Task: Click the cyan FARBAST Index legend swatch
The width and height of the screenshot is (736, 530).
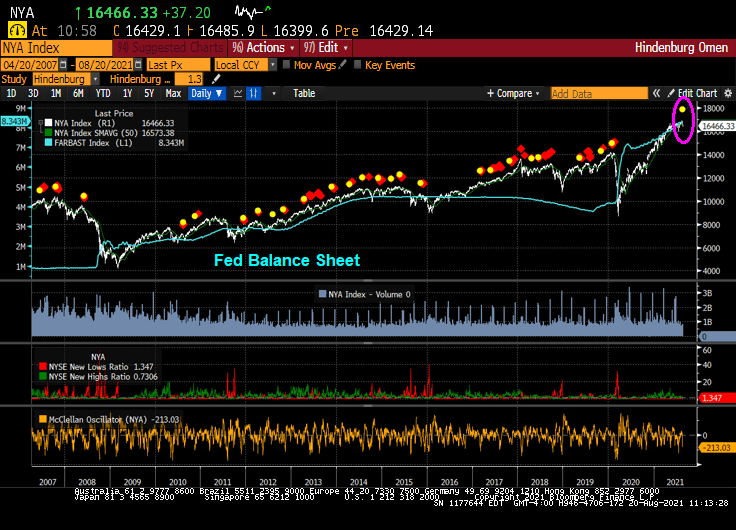Action: click(x=46, y=143)
